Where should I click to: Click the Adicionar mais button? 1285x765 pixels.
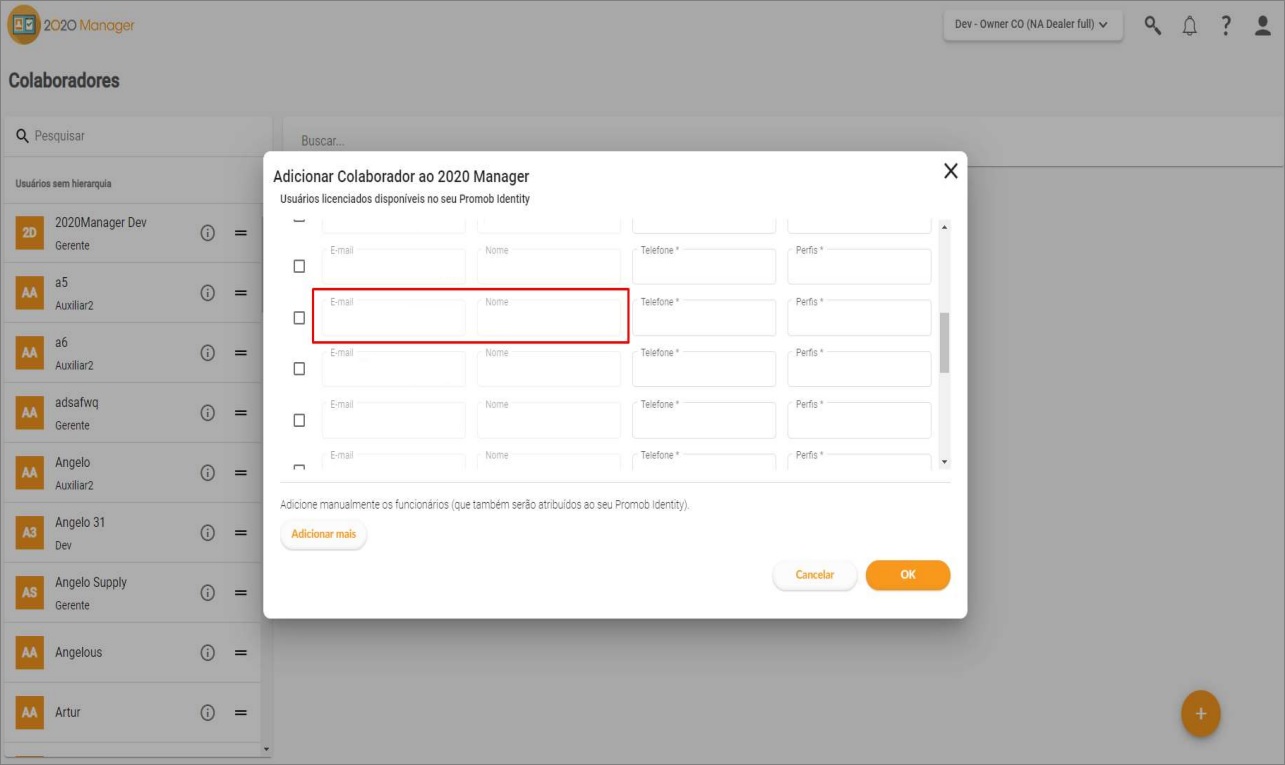323,534
